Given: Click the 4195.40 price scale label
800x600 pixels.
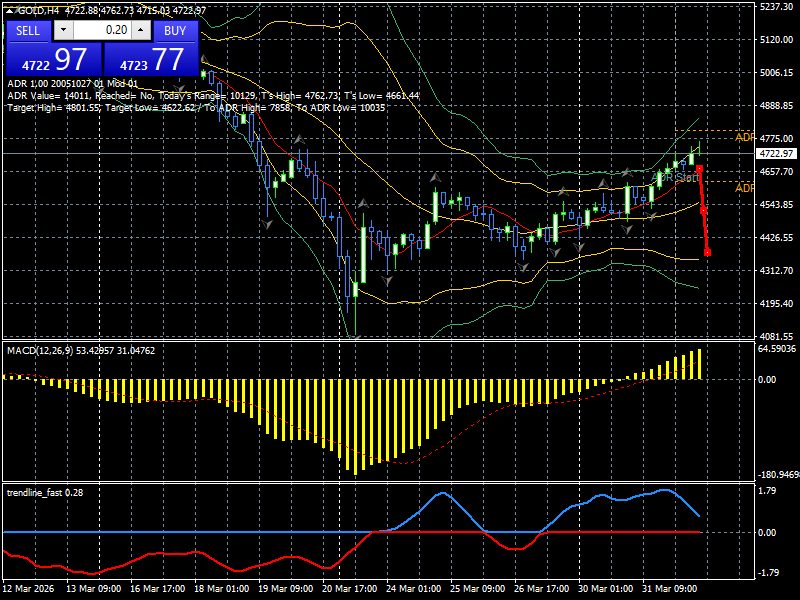Looking at the screenshot, I should coord(776,304).
